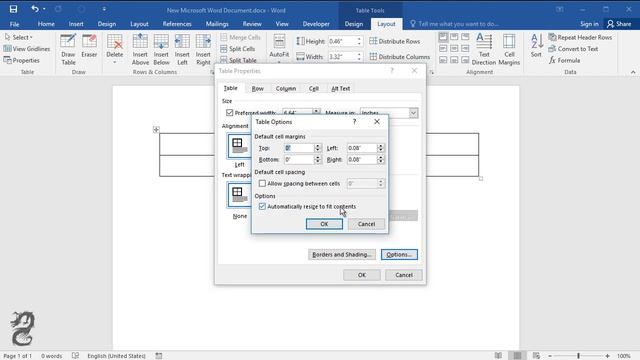The image size is (640, 360).
Task: Enable Allow spacing between cells
Action: (x=262, y=183)
